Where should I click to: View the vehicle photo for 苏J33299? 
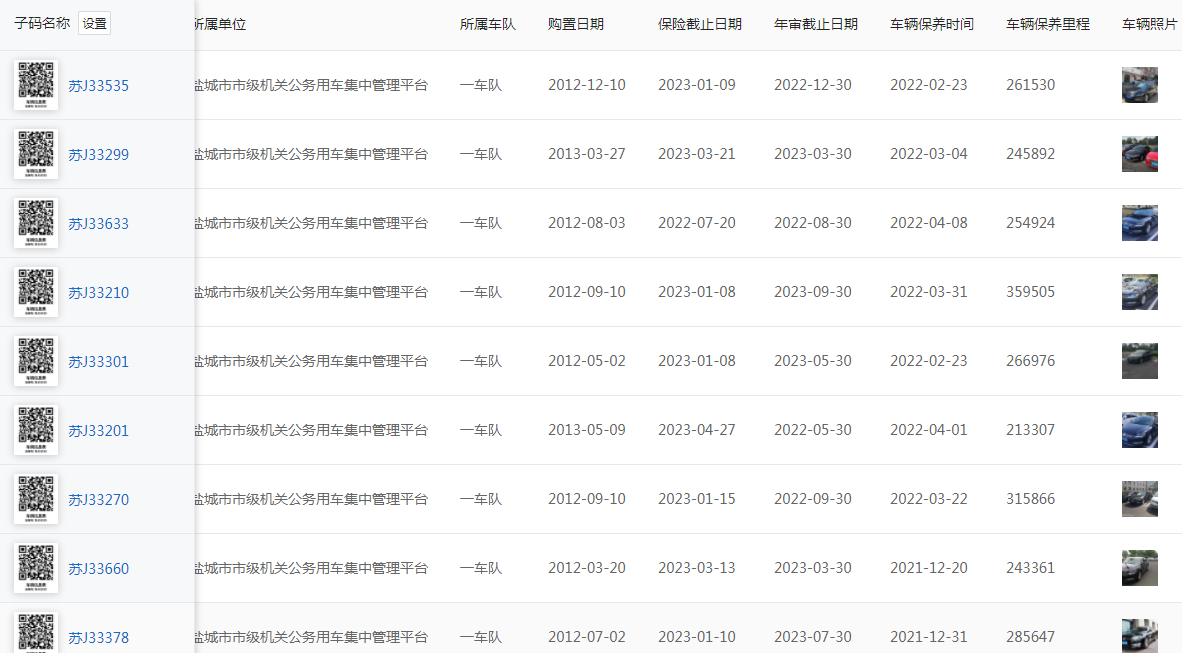click(x=1139, y=153)
